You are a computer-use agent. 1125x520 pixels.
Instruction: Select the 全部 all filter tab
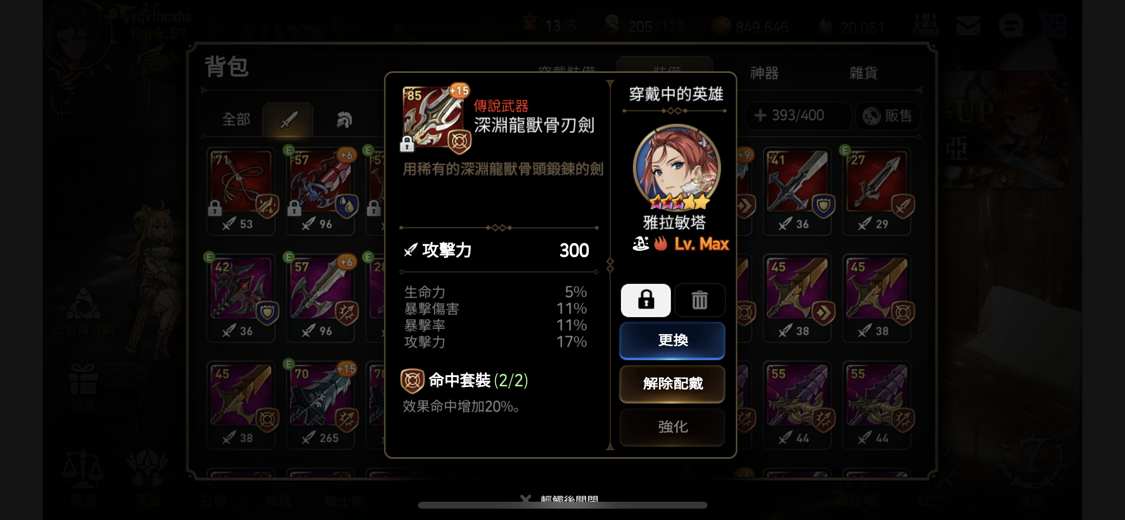click(236, 120)
